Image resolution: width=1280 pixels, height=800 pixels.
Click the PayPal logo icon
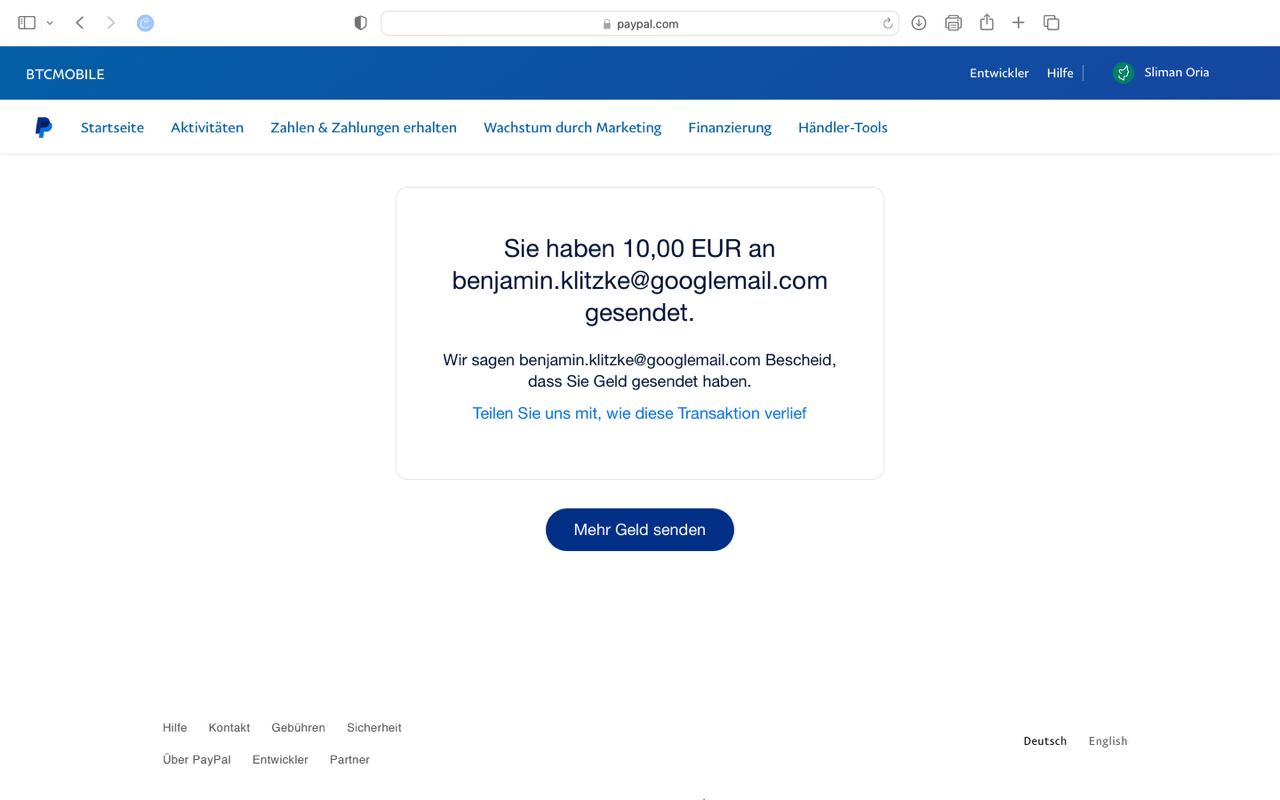43,127
